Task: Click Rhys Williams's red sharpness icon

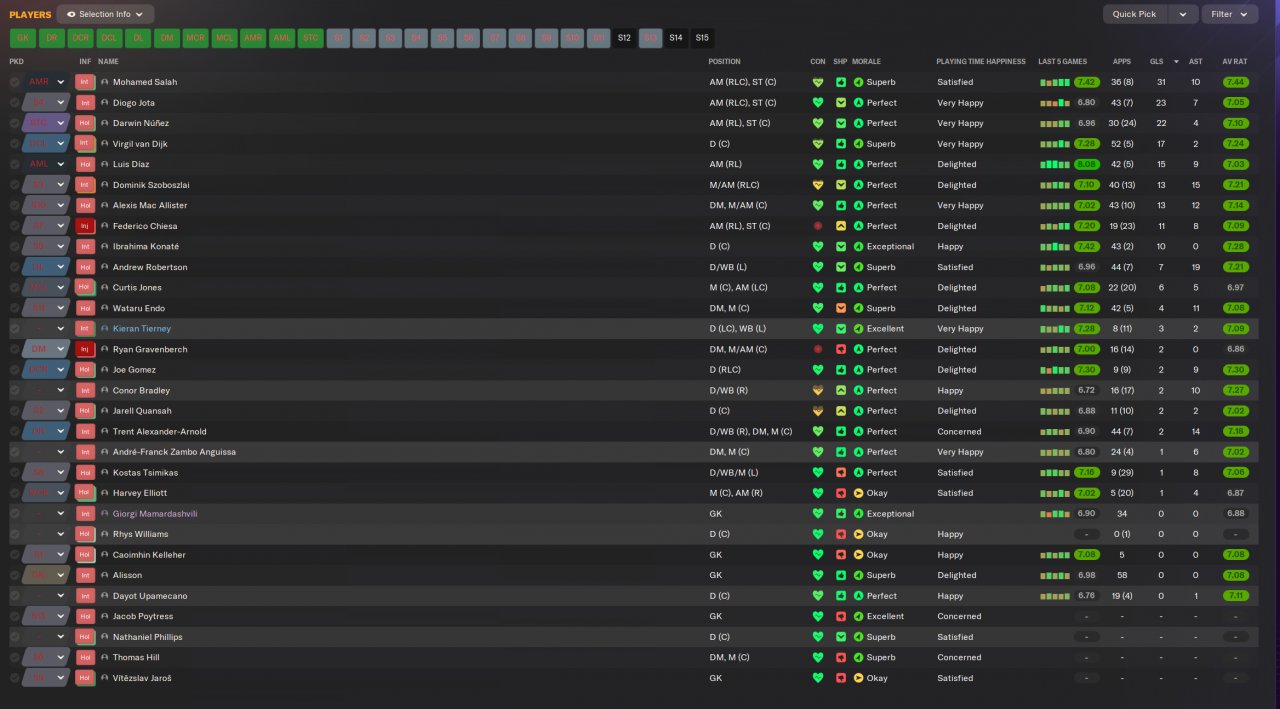Action: coord(841,534)
